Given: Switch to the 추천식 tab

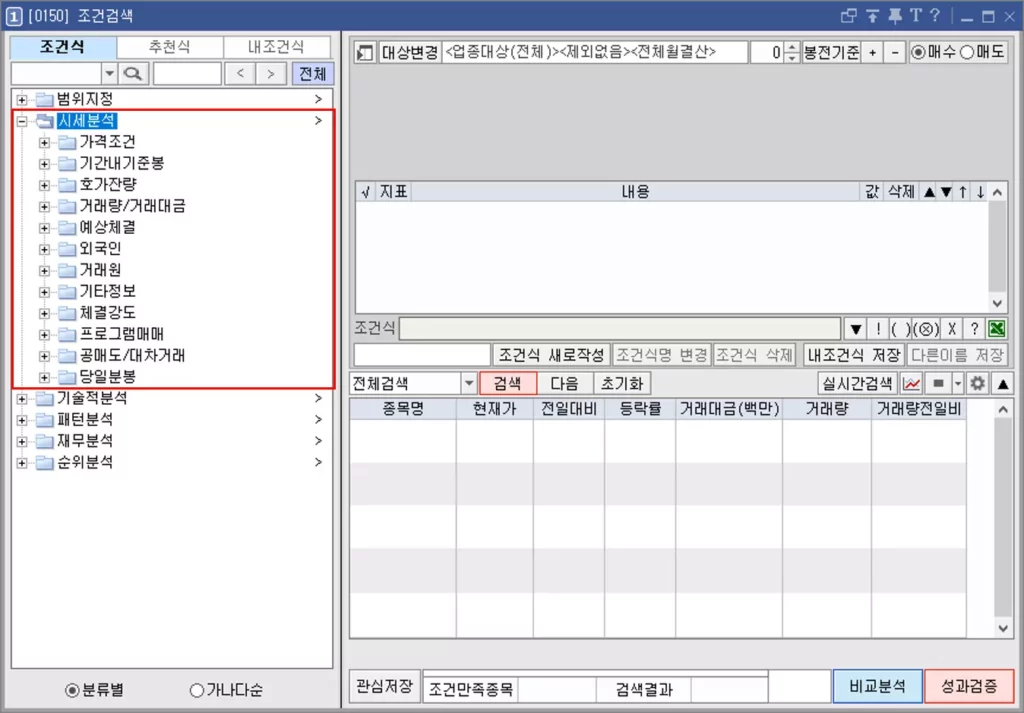Looking at the screenshot, I should [x=170, y=47].
